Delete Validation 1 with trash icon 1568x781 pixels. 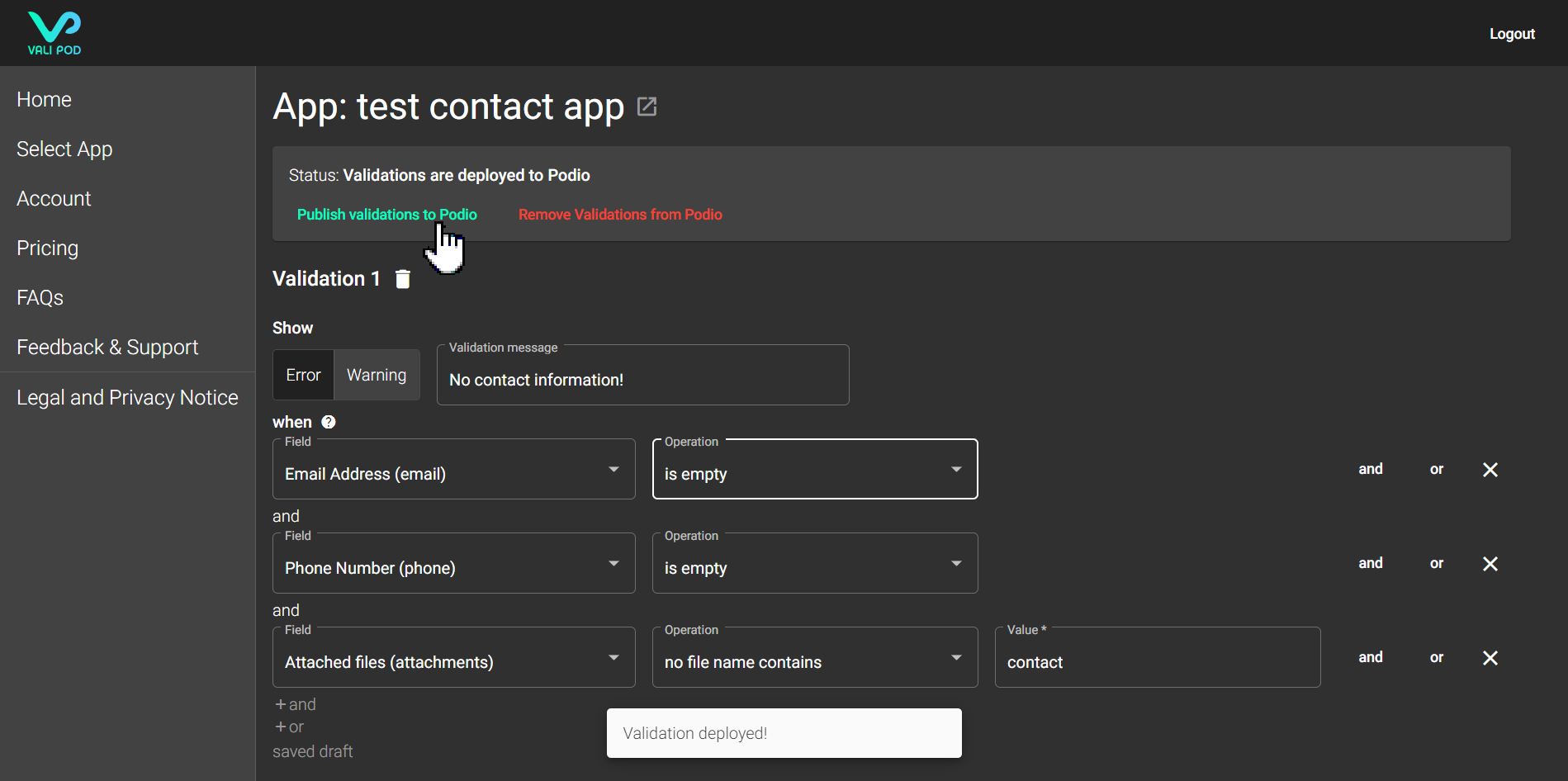pyautogui.click(x=403, y=279)
